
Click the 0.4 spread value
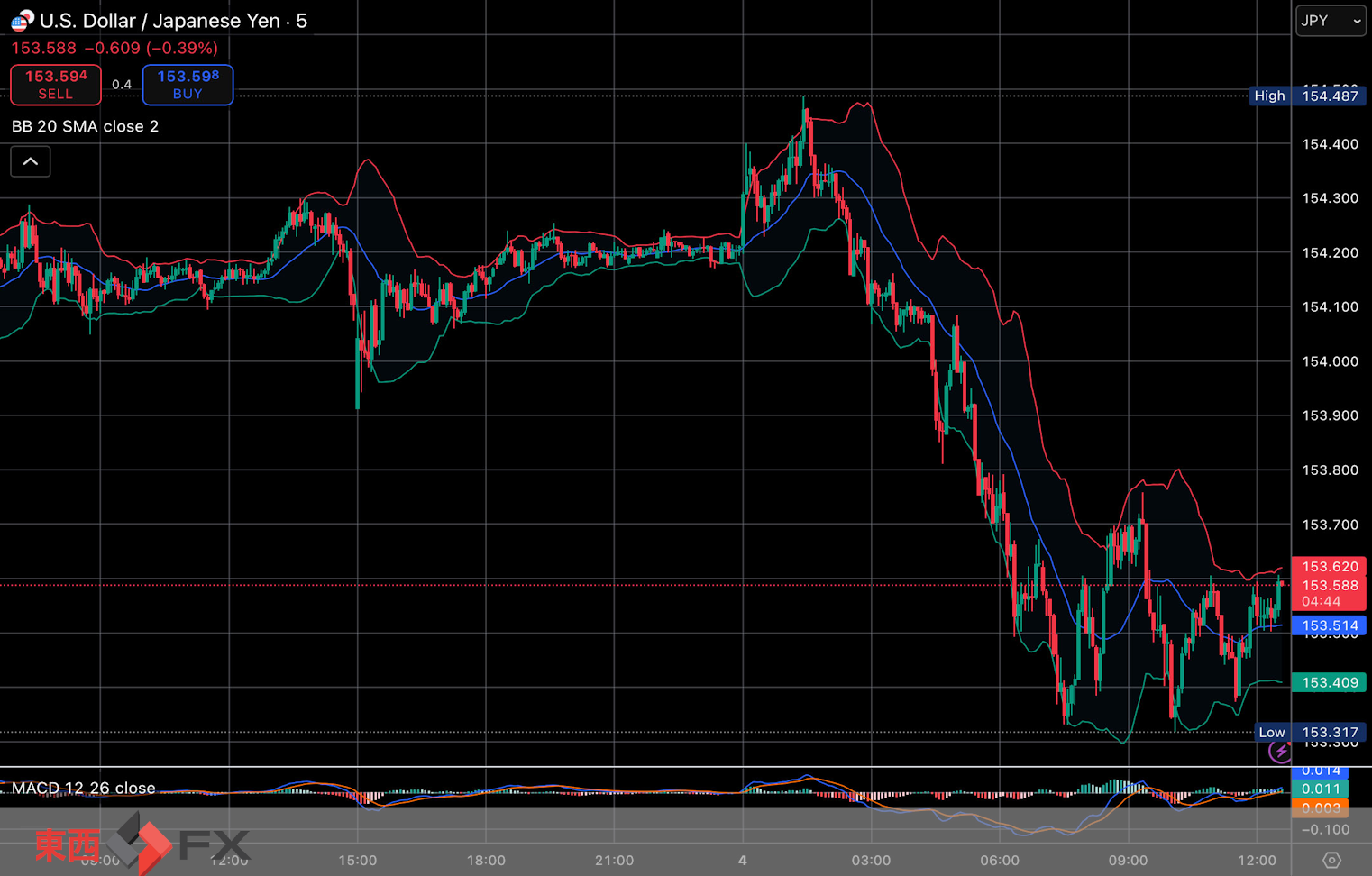coord(122,85)
